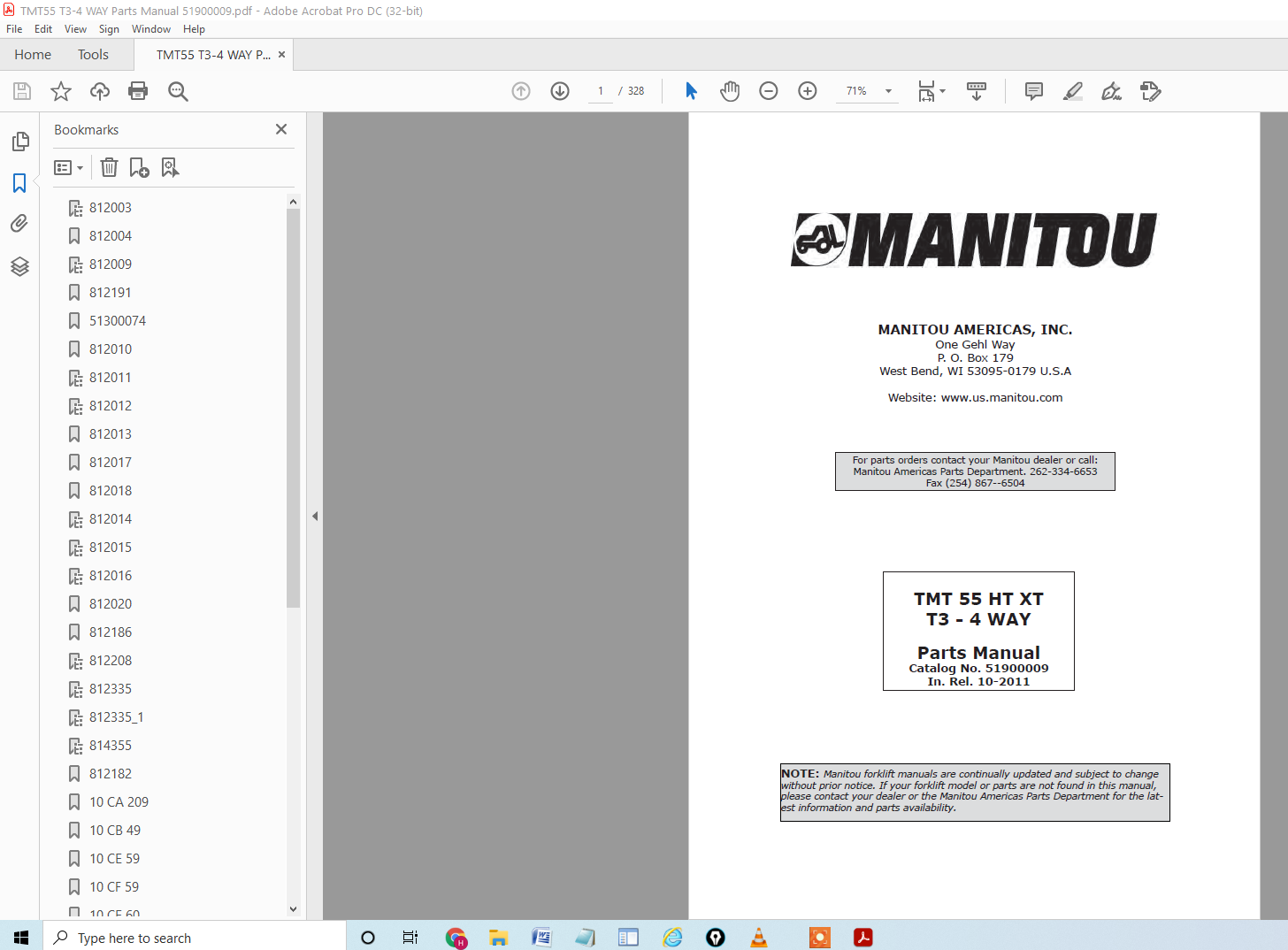Open File Explorer from the taskbar
Viewport: 1288px width, 950px height.
tap(498, 938)
